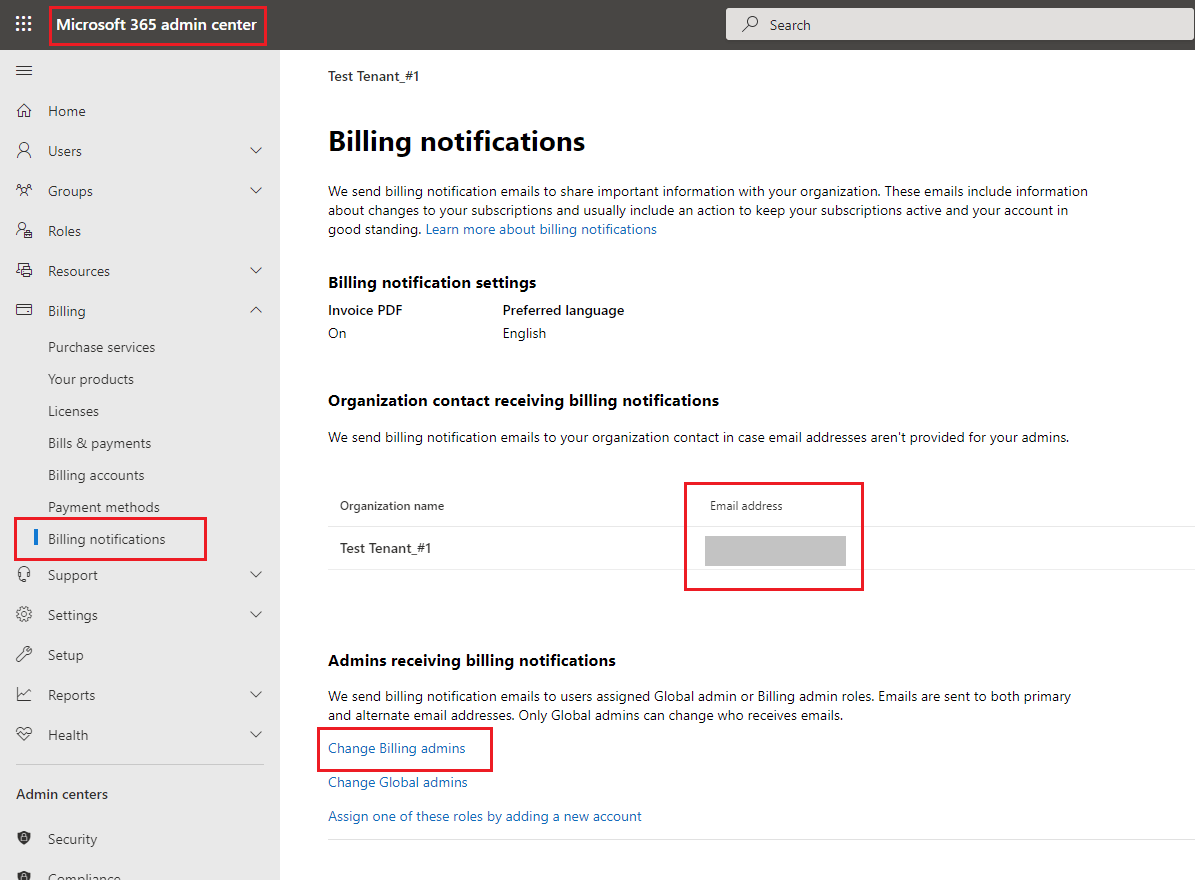This screenshot has height=880, width=1195.
Task: Open Payment methods page
Action: click(104, 507)
